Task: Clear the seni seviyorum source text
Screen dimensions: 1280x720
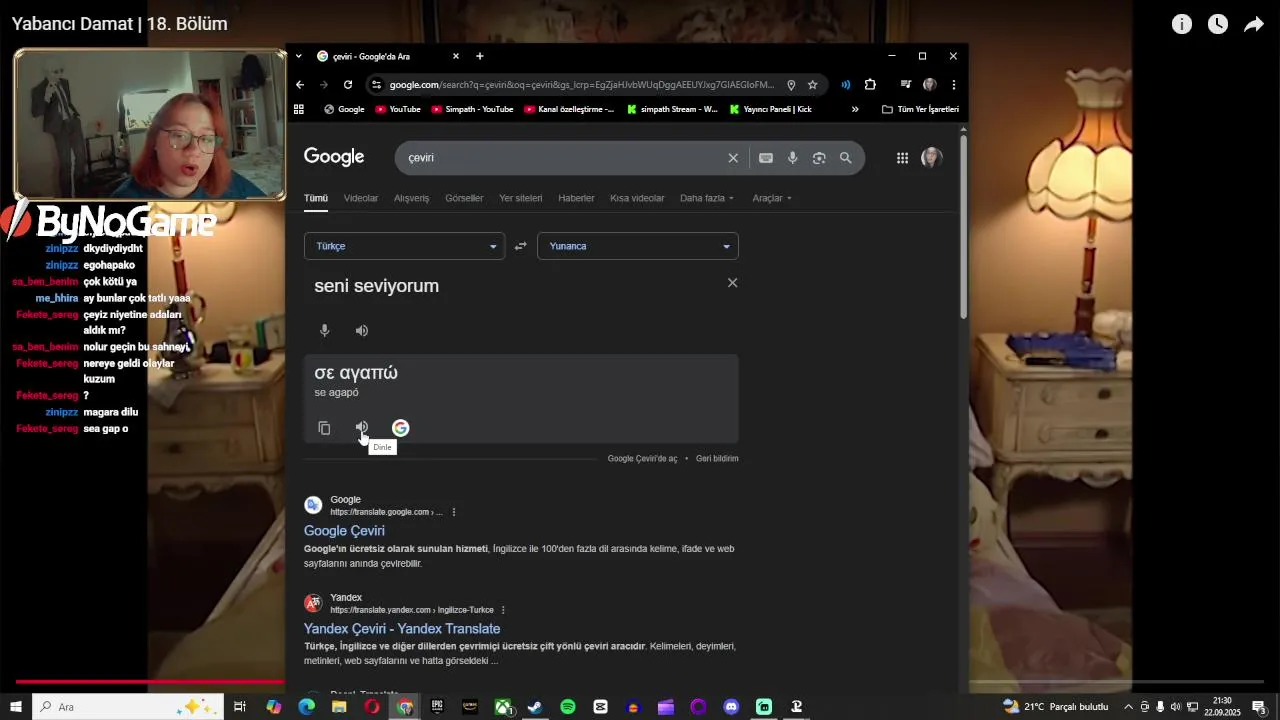Action: pos(732,283)
